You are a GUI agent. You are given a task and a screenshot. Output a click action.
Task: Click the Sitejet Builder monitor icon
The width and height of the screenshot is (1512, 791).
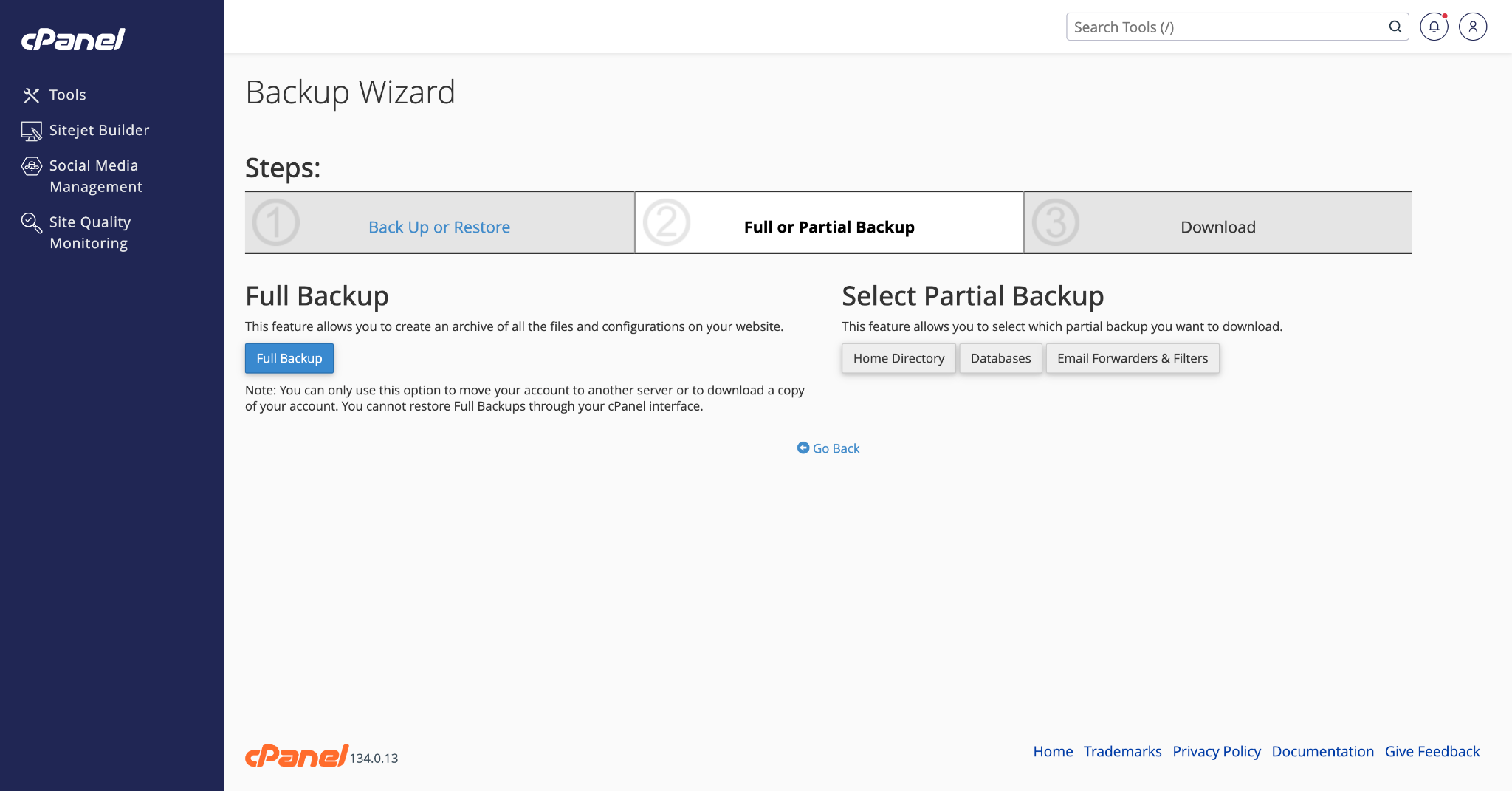tap(31, 131)
